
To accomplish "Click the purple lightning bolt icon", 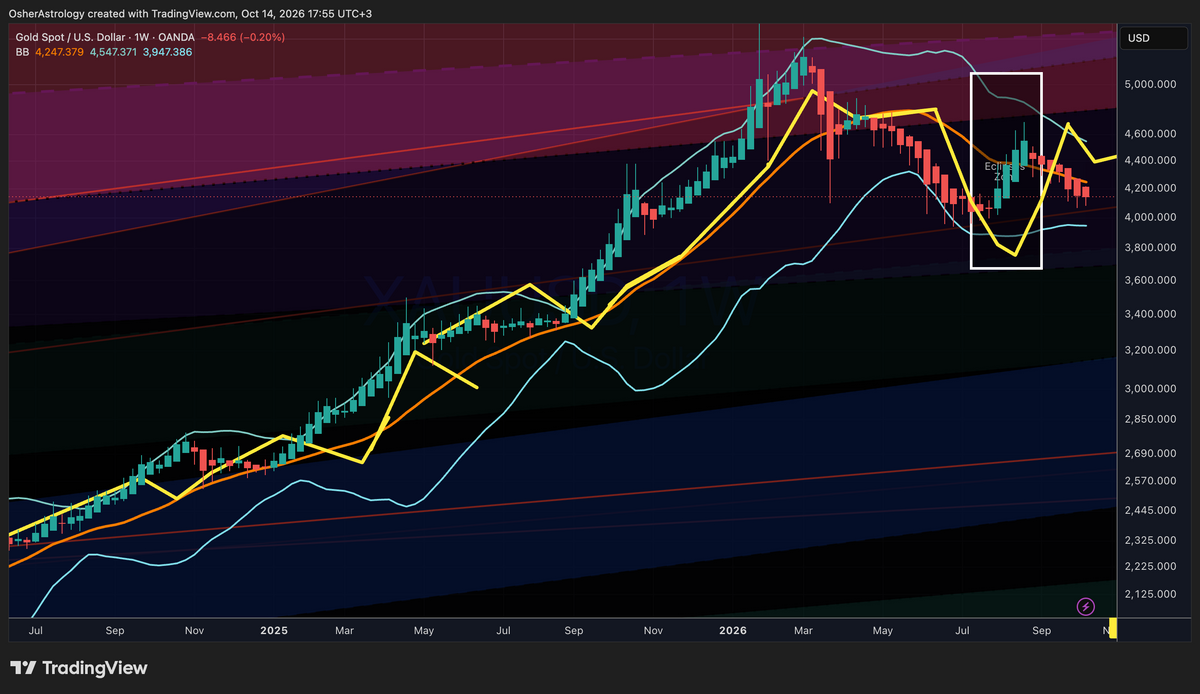I will 1085,606.
